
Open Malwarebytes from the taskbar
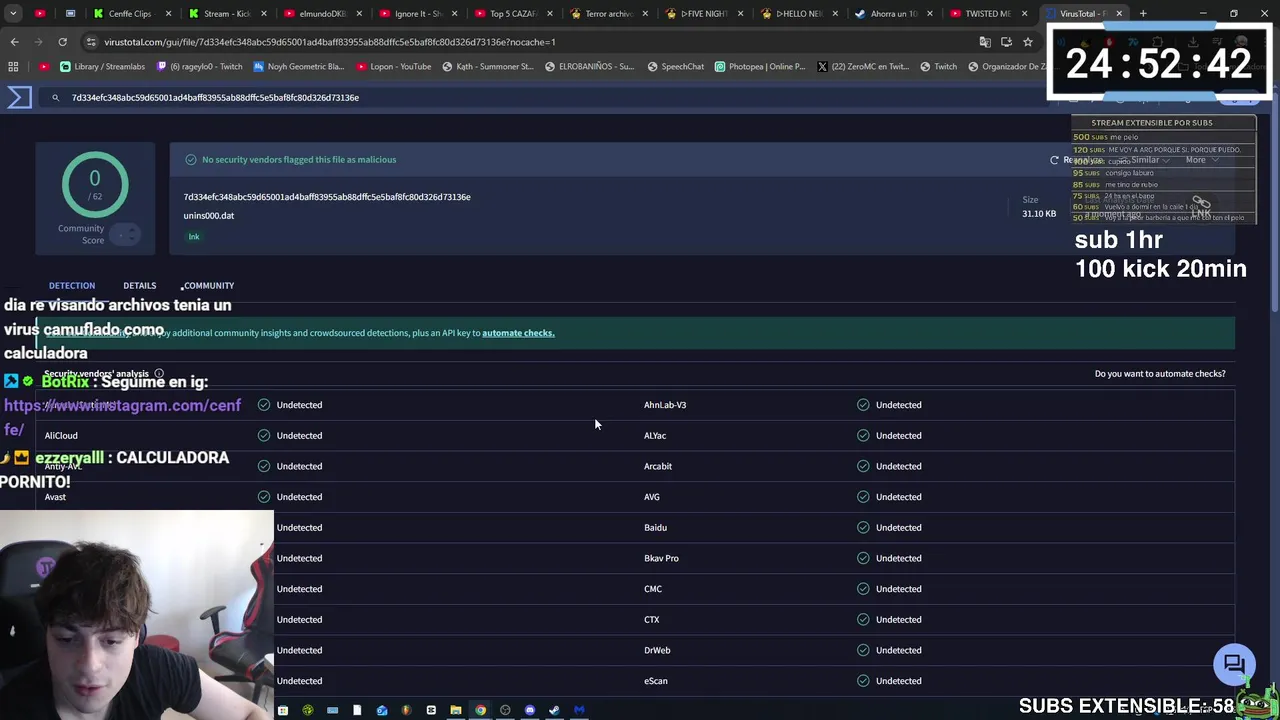point(579,710)
